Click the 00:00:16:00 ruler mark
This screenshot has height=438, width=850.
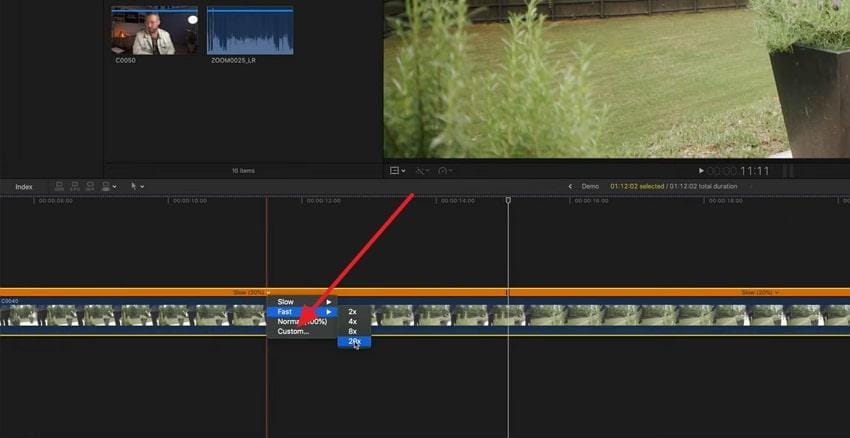tap(591, 201)
